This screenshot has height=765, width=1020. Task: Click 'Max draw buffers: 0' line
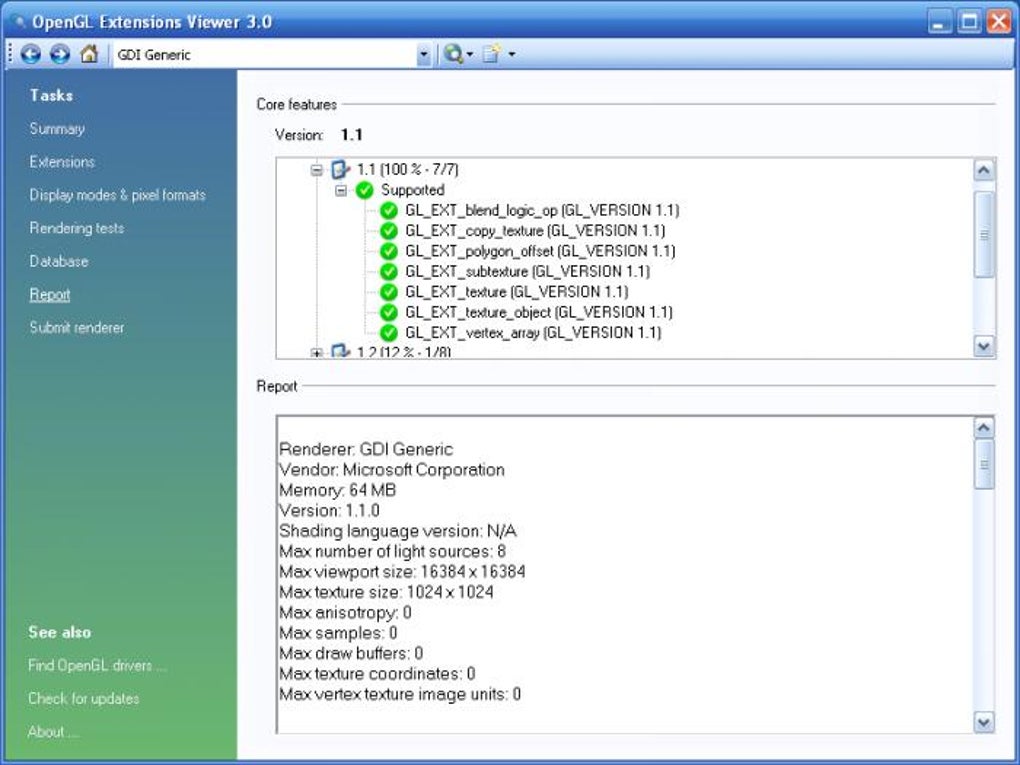(x=351, y=653)
